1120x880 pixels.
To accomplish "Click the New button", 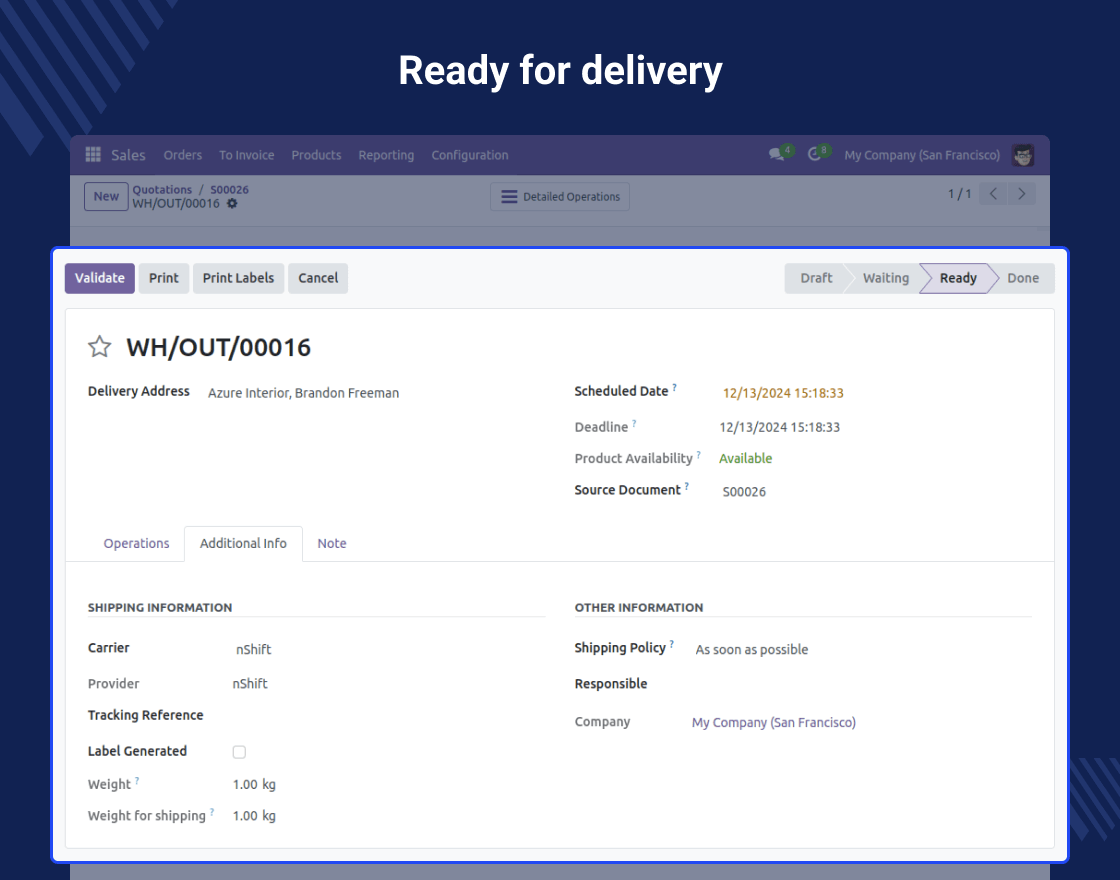I will click(x=106, y=196).
